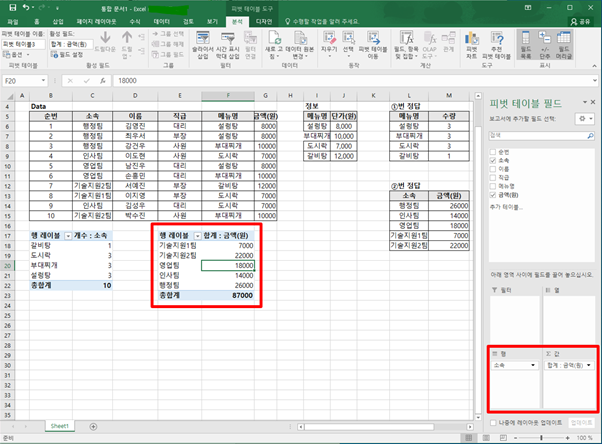602x444 pixels.
Task: Click Change Data Source (데이터 원본 변경)
Action: pos(299,45)
